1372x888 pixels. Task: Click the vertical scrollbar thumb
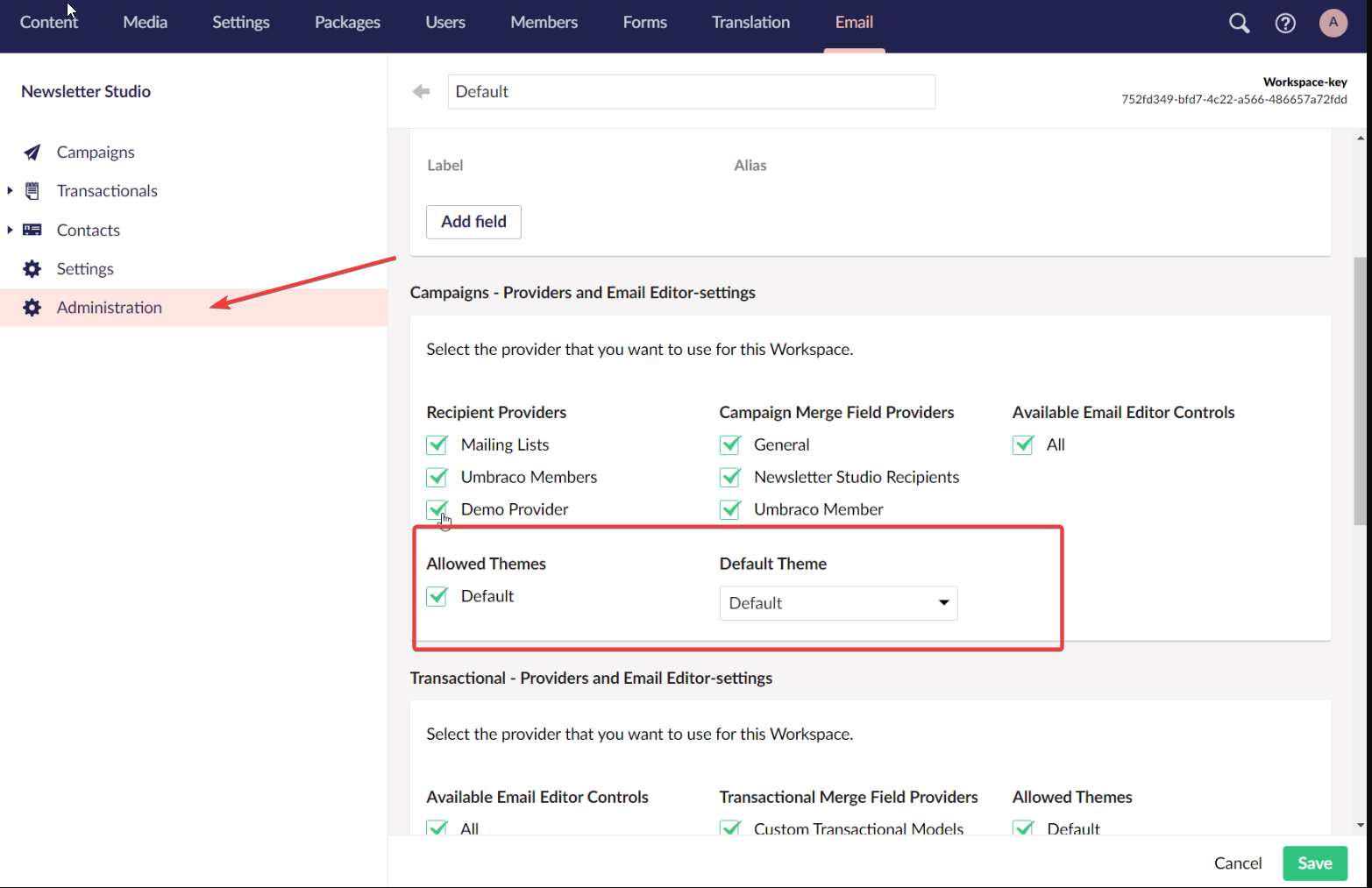point(1361,390)
